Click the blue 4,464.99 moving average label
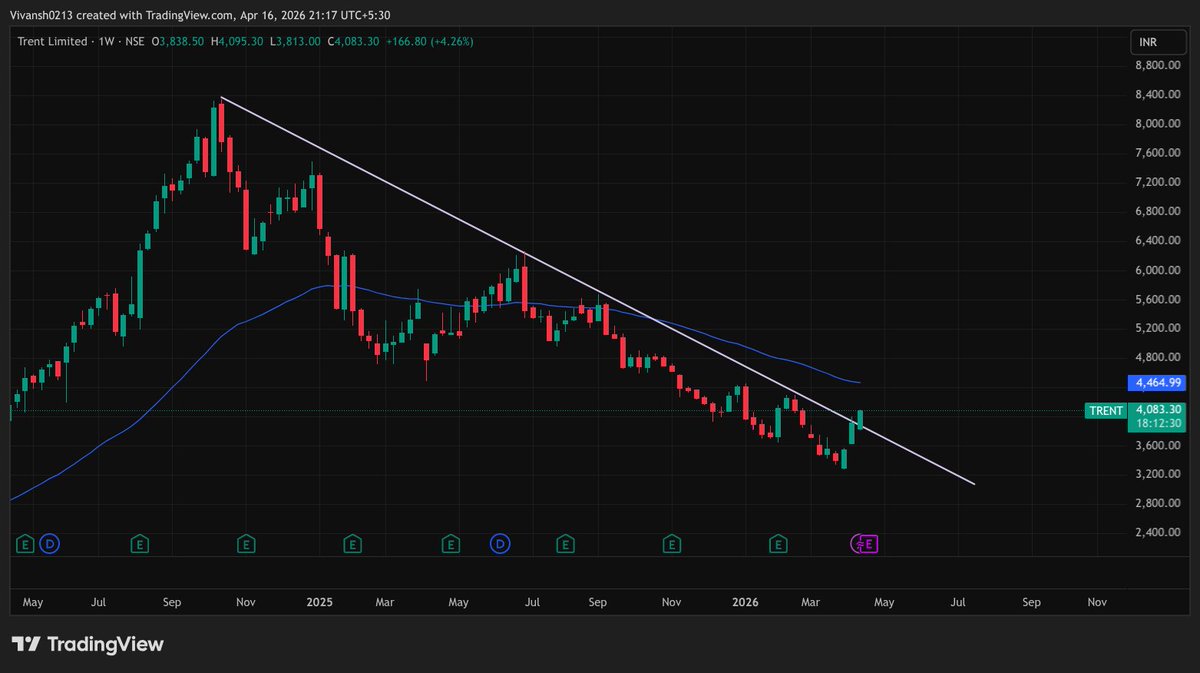 pos(1157,383)
